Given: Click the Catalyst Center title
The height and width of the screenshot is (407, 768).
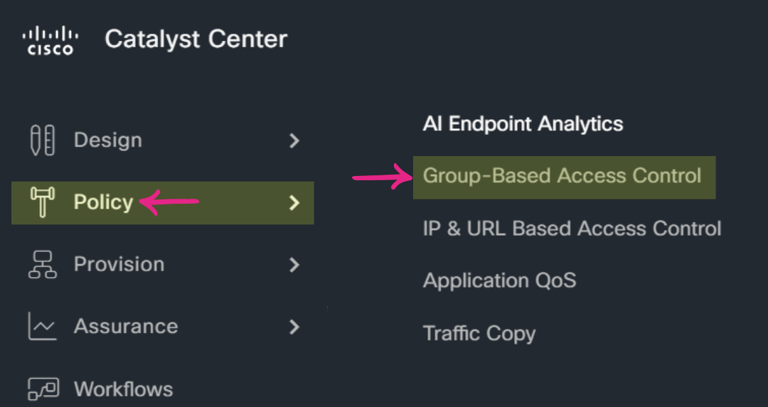Looking at the screenshot, I should pyautogui.click(x=196, y=39).
